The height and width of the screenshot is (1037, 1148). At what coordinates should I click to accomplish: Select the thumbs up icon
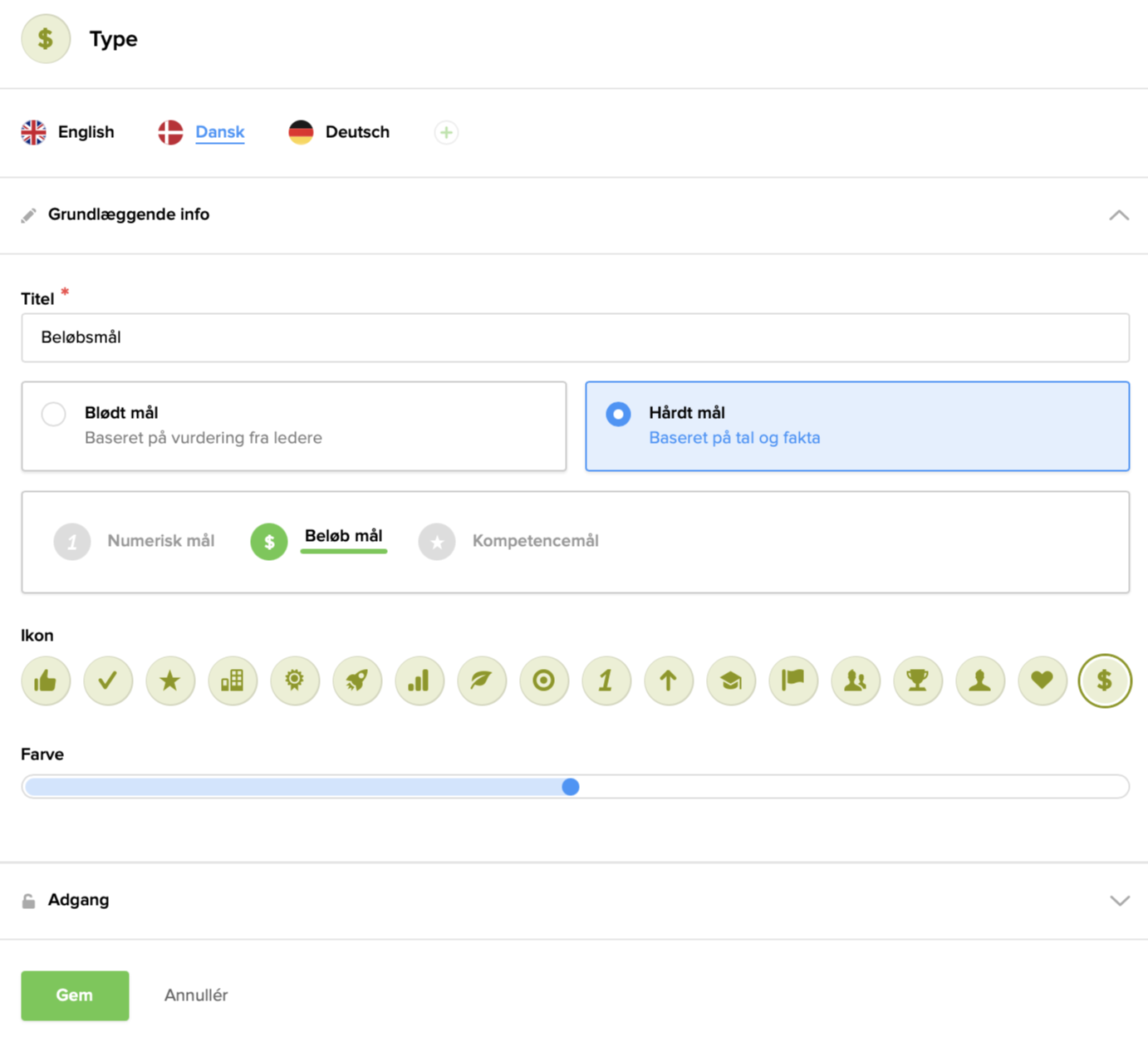point(46,681)
